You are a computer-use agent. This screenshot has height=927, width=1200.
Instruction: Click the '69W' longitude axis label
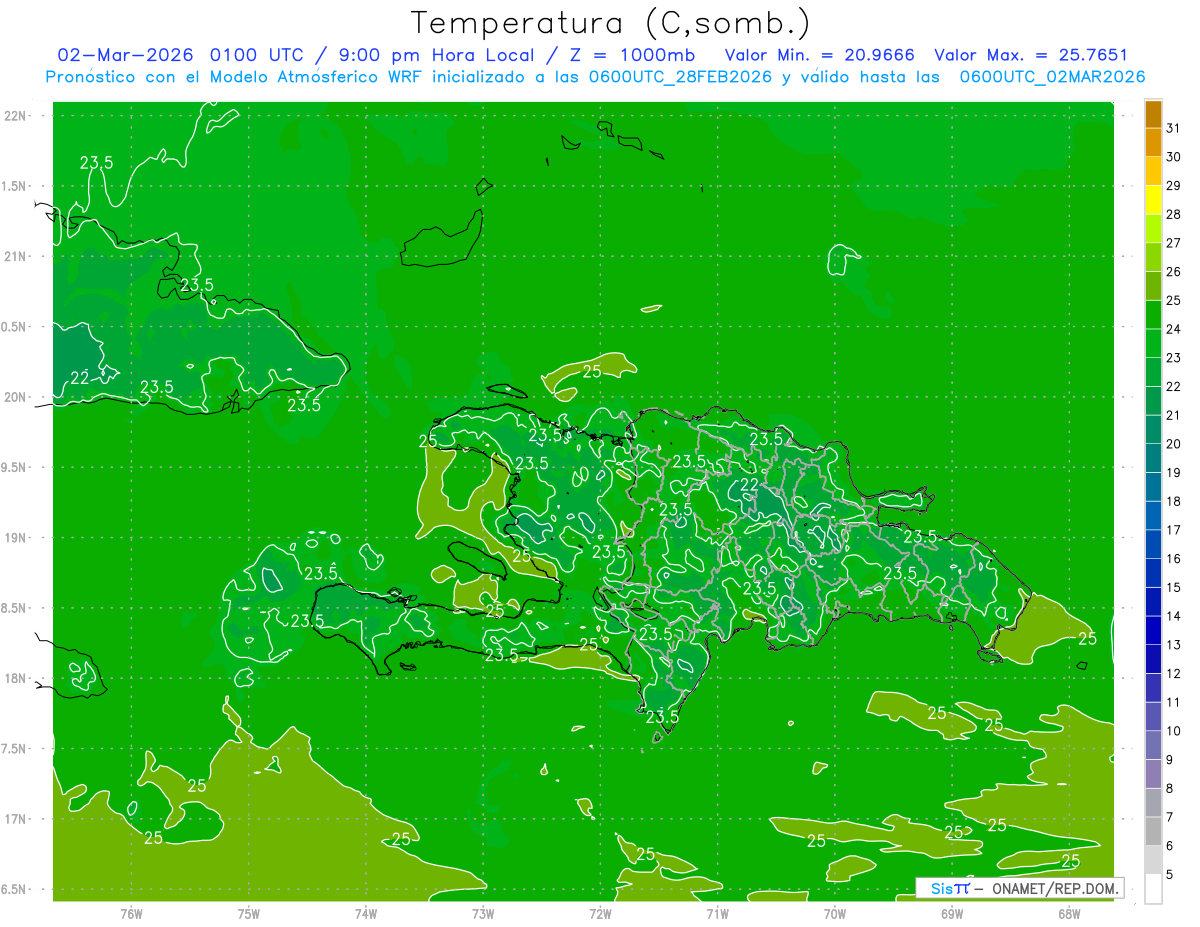951,914
